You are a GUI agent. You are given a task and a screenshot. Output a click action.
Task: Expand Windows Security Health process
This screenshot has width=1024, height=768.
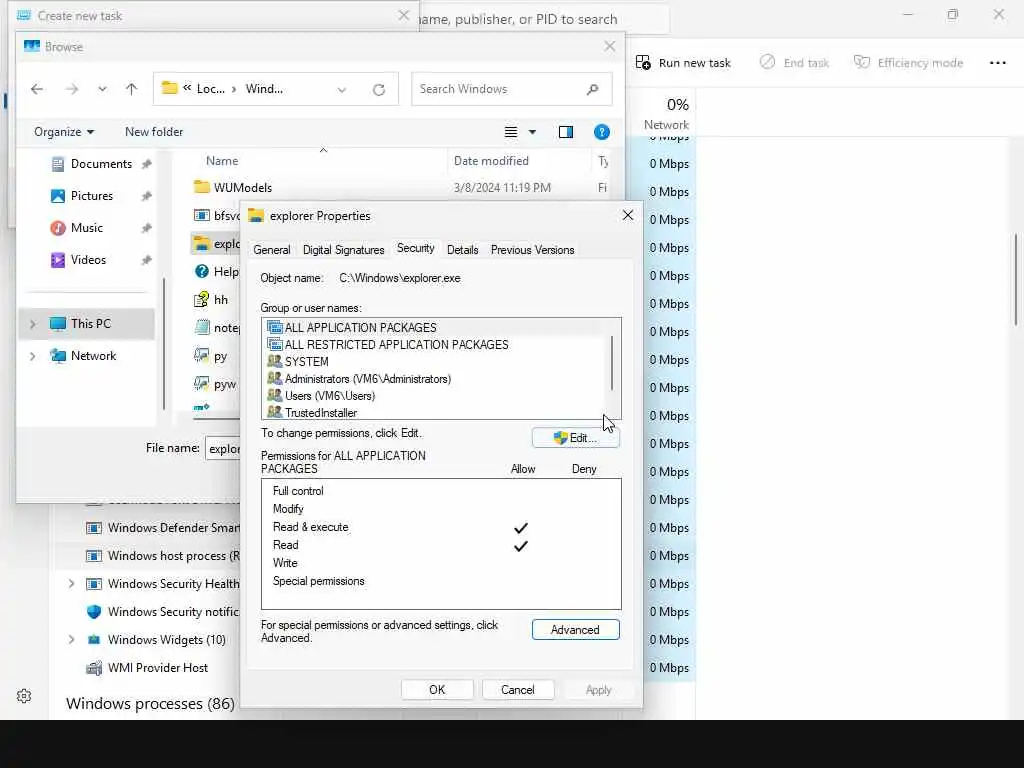coord(71,584)
